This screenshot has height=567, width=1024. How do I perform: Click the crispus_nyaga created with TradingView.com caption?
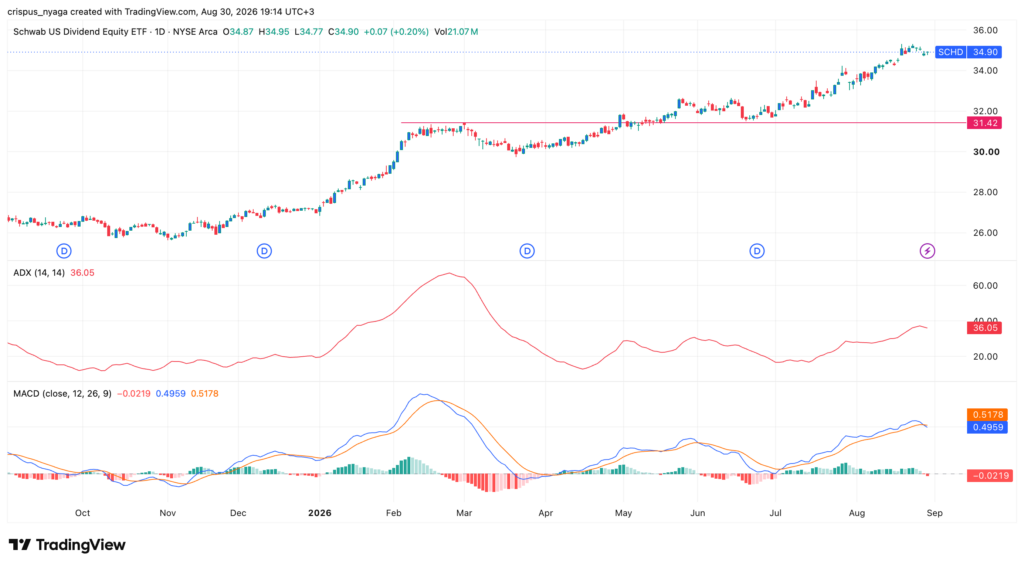pos(161,12)
